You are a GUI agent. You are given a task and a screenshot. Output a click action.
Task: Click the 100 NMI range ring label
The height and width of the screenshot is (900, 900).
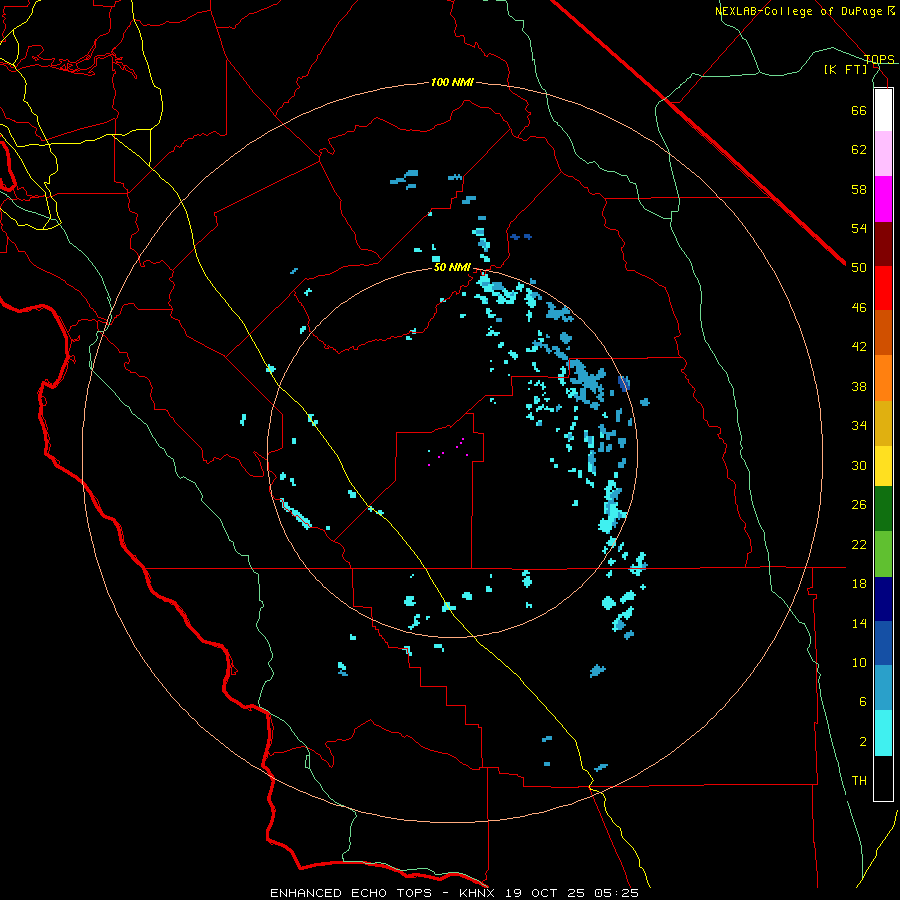[452, 83]
